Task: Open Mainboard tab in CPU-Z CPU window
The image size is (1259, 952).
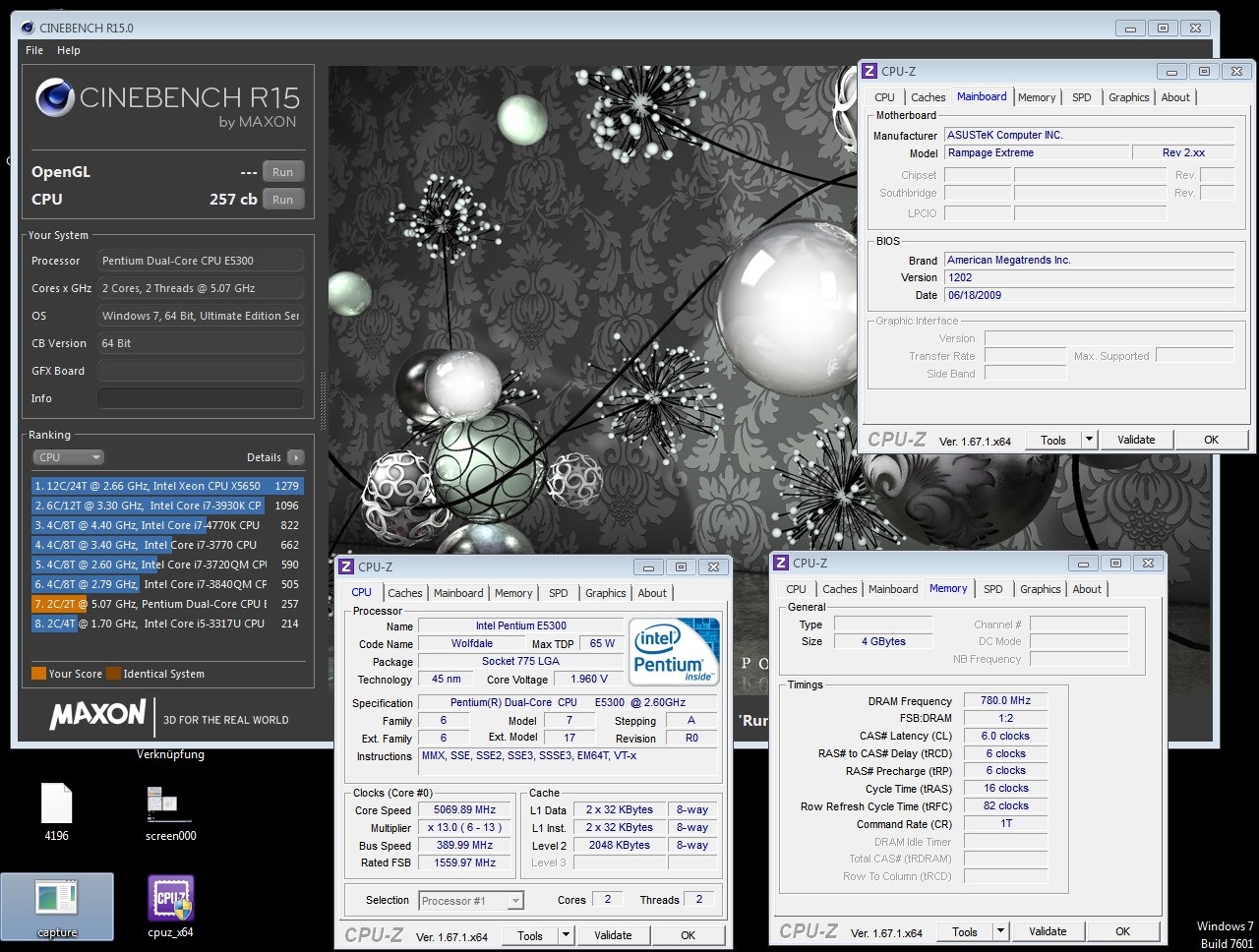Action: [458, 593]
